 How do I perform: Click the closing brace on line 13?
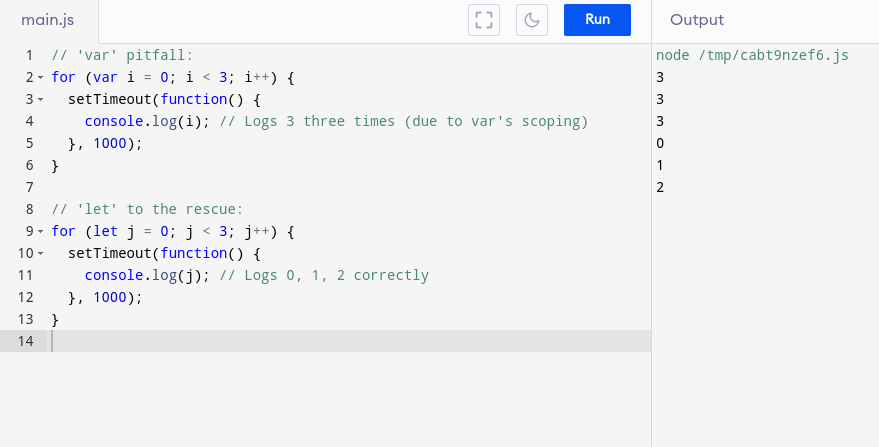[55, 320]
